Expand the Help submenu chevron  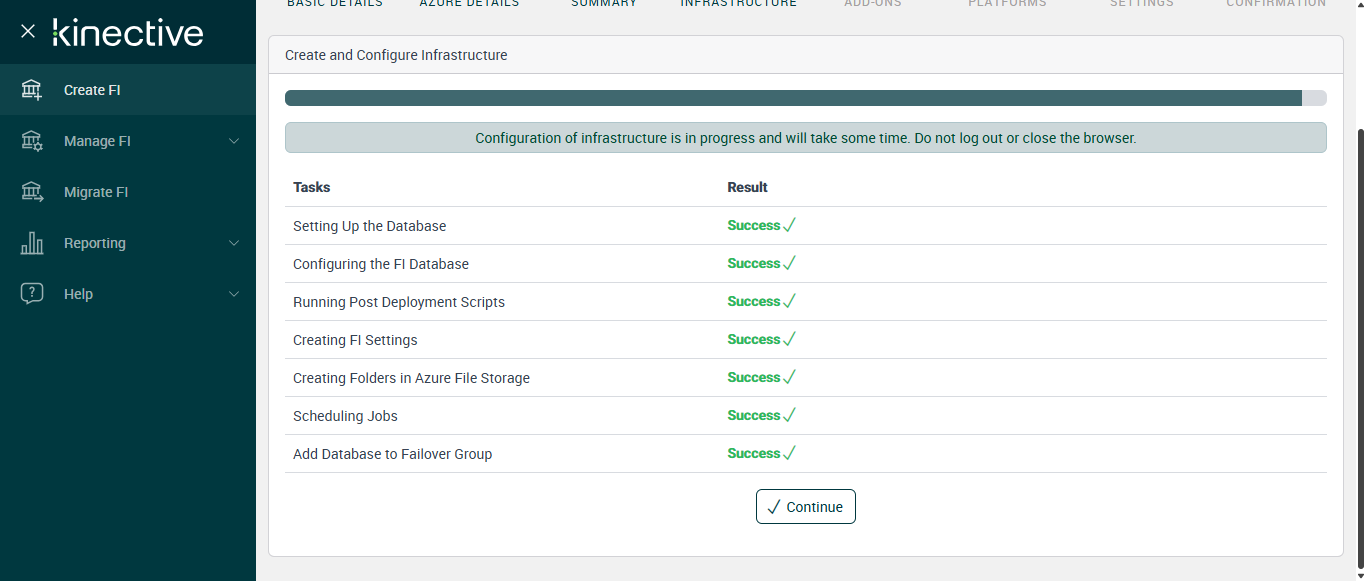(234, 294)
